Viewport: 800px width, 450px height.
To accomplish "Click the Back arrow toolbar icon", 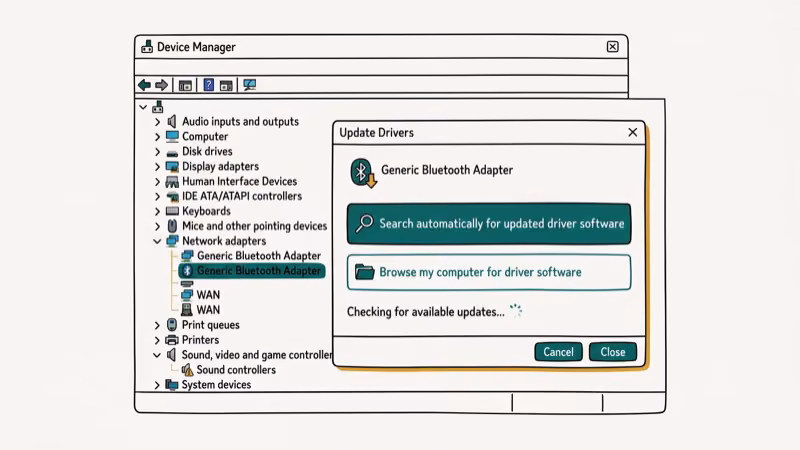I will (144, 85).
